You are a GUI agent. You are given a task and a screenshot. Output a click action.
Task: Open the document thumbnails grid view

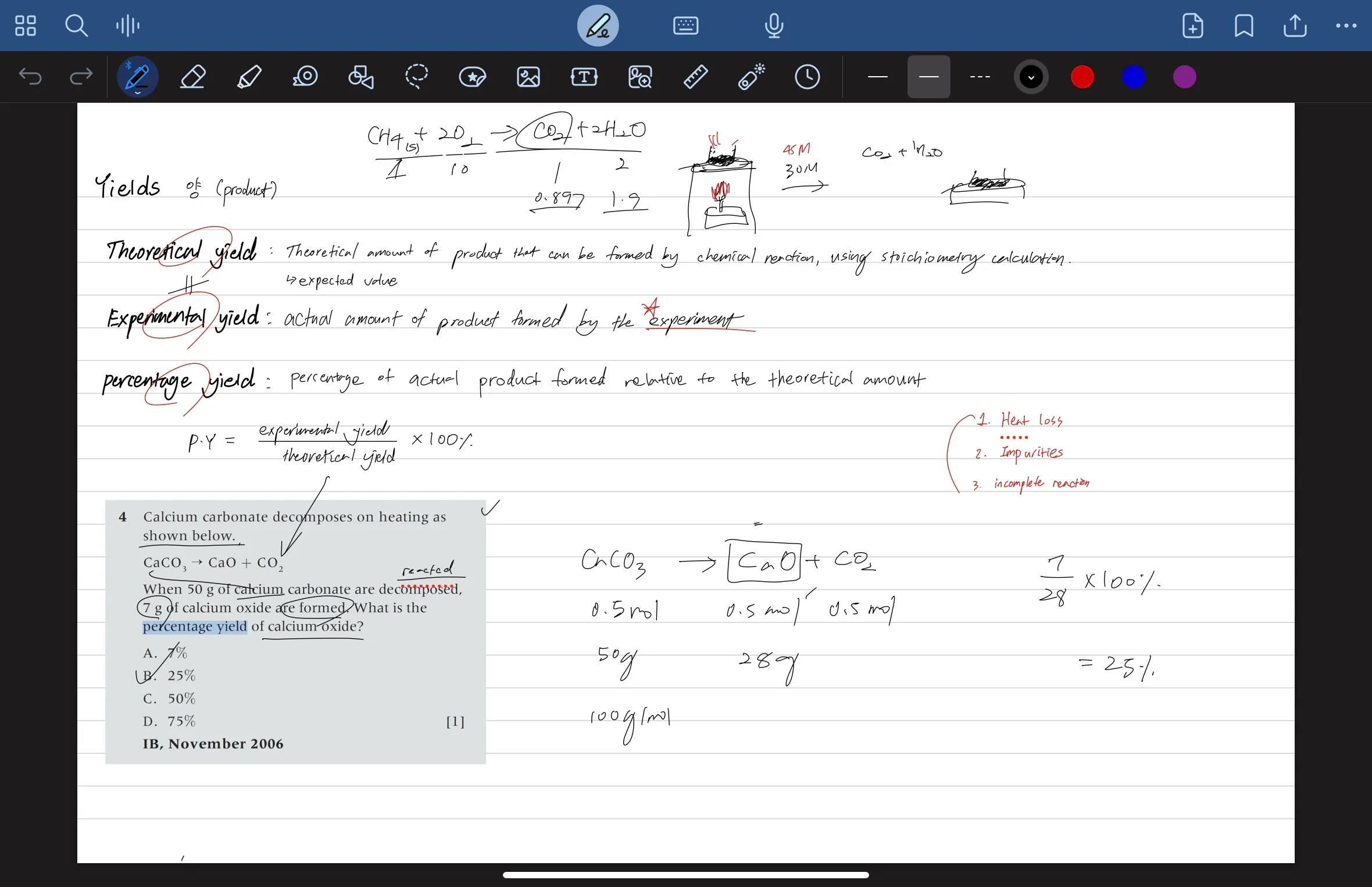click(25, 26)
